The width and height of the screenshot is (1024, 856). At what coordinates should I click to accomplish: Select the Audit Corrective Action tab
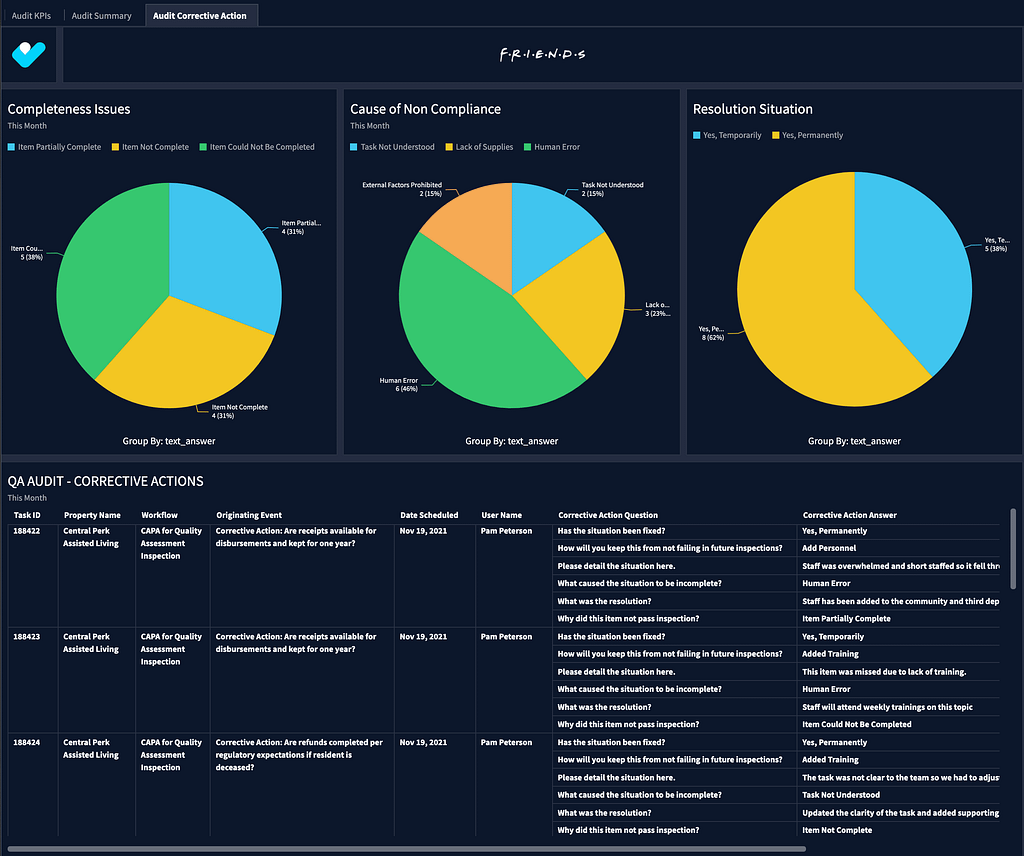pyautogui.click(x=200, y=16)
